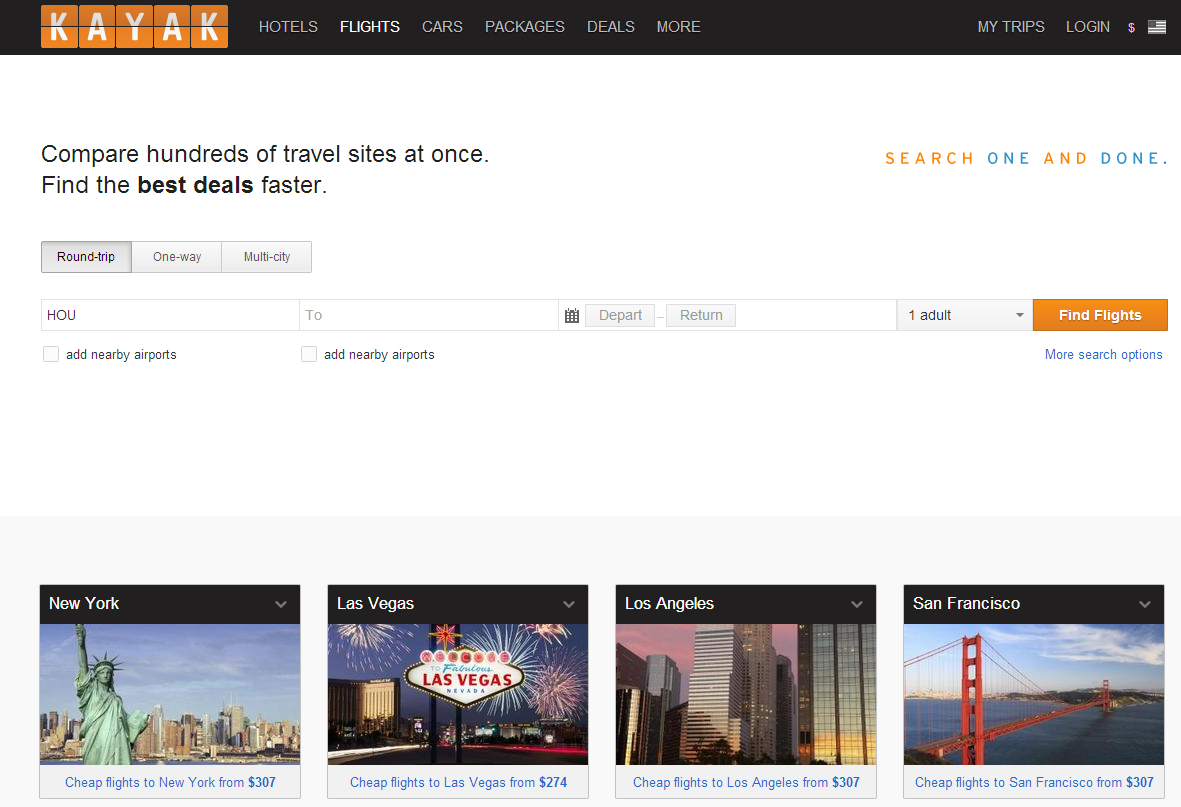Expand the Las Vegas card chevron

[569, 604]
